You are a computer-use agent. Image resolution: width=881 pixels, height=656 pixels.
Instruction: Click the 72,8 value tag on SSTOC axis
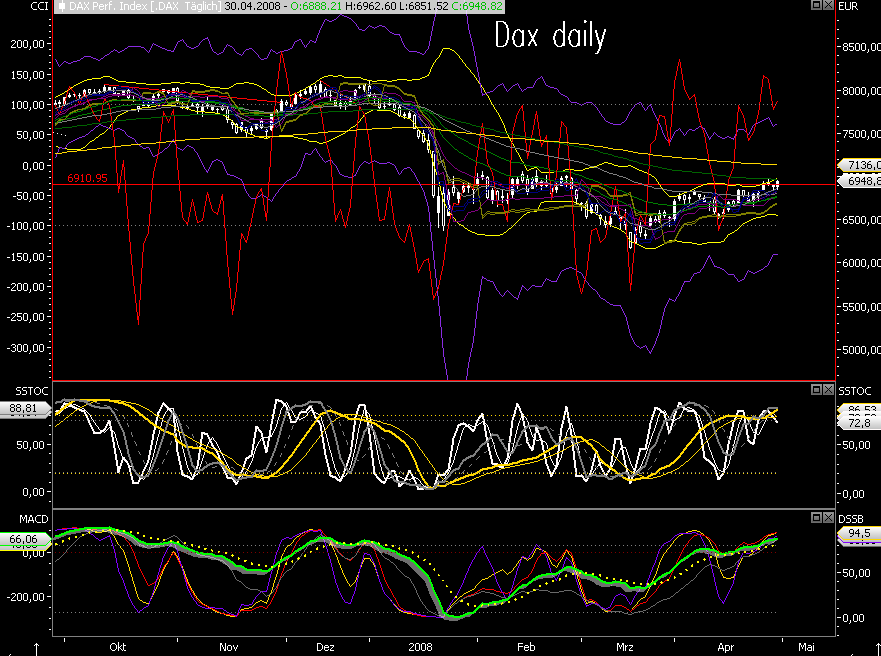(x=859, y=423)
